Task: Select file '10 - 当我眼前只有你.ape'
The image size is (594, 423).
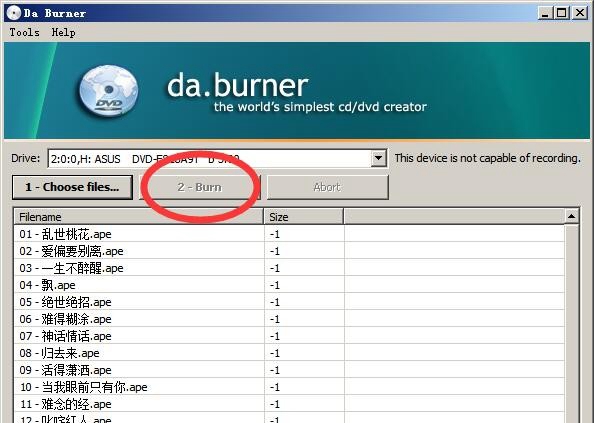Action: (x=83, y=387)
